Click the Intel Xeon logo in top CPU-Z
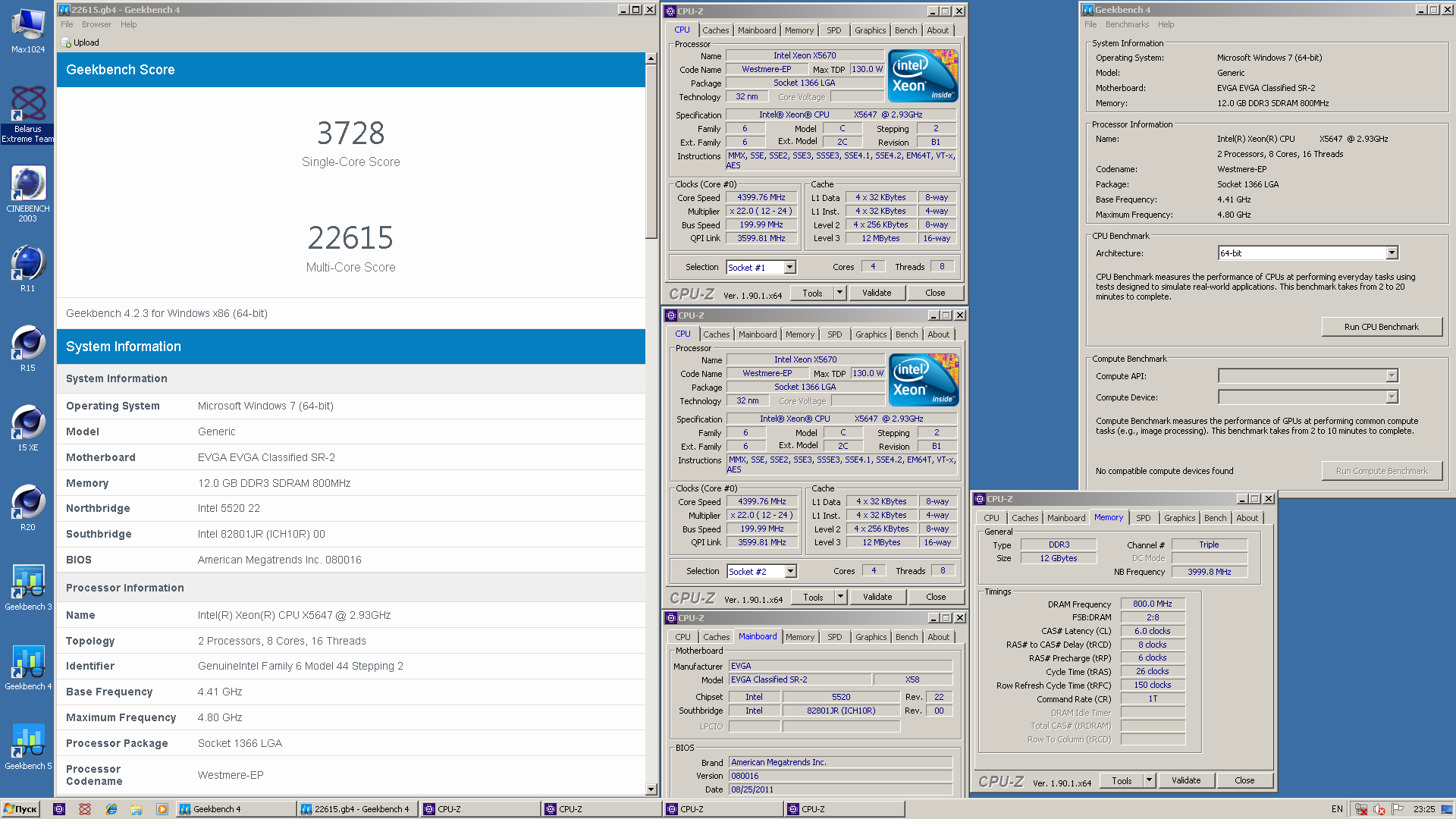This screenshot has height=819, width=1456. click(x=923, y=76)
